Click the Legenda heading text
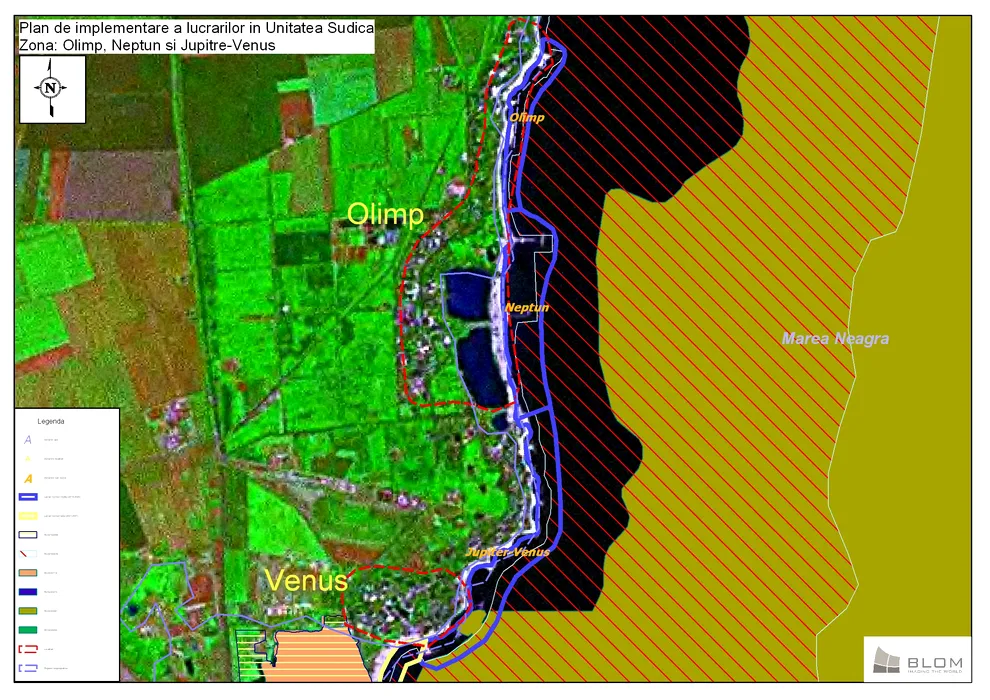The image size is (990, 700). point(50,421)
